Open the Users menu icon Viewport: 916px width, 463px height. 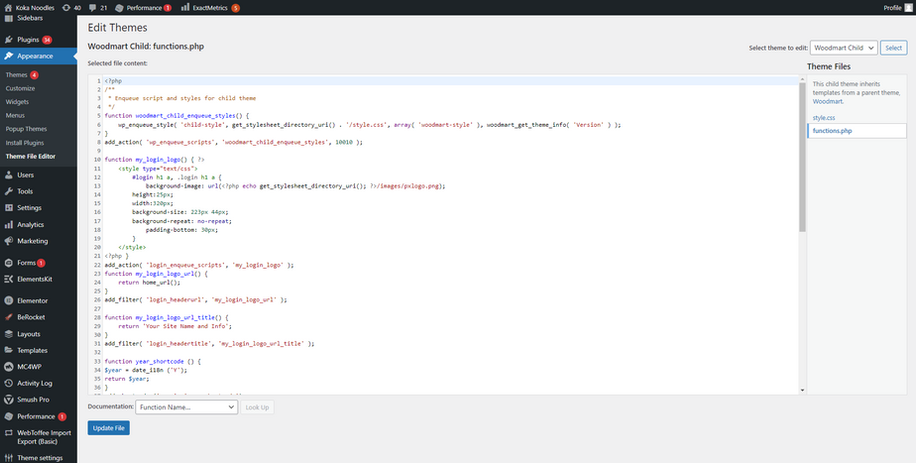point(9,175)
